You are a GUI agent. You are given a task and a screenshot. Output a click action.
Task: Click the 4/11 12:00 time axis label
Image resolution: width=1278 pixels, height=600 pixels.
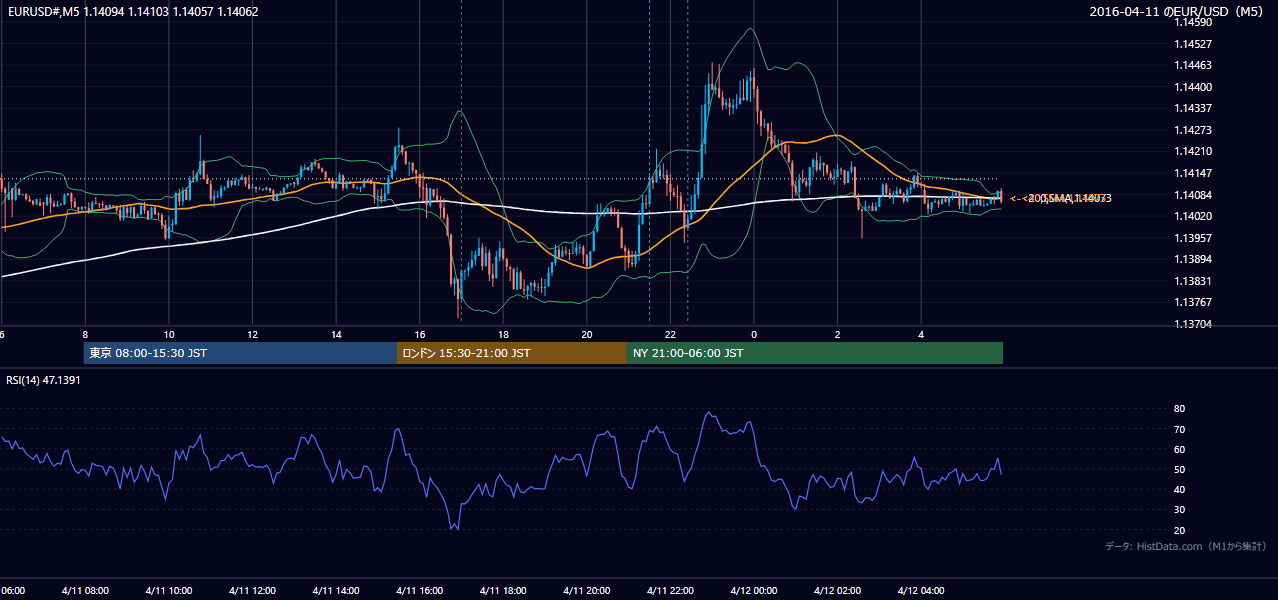[x=252, y=590]
